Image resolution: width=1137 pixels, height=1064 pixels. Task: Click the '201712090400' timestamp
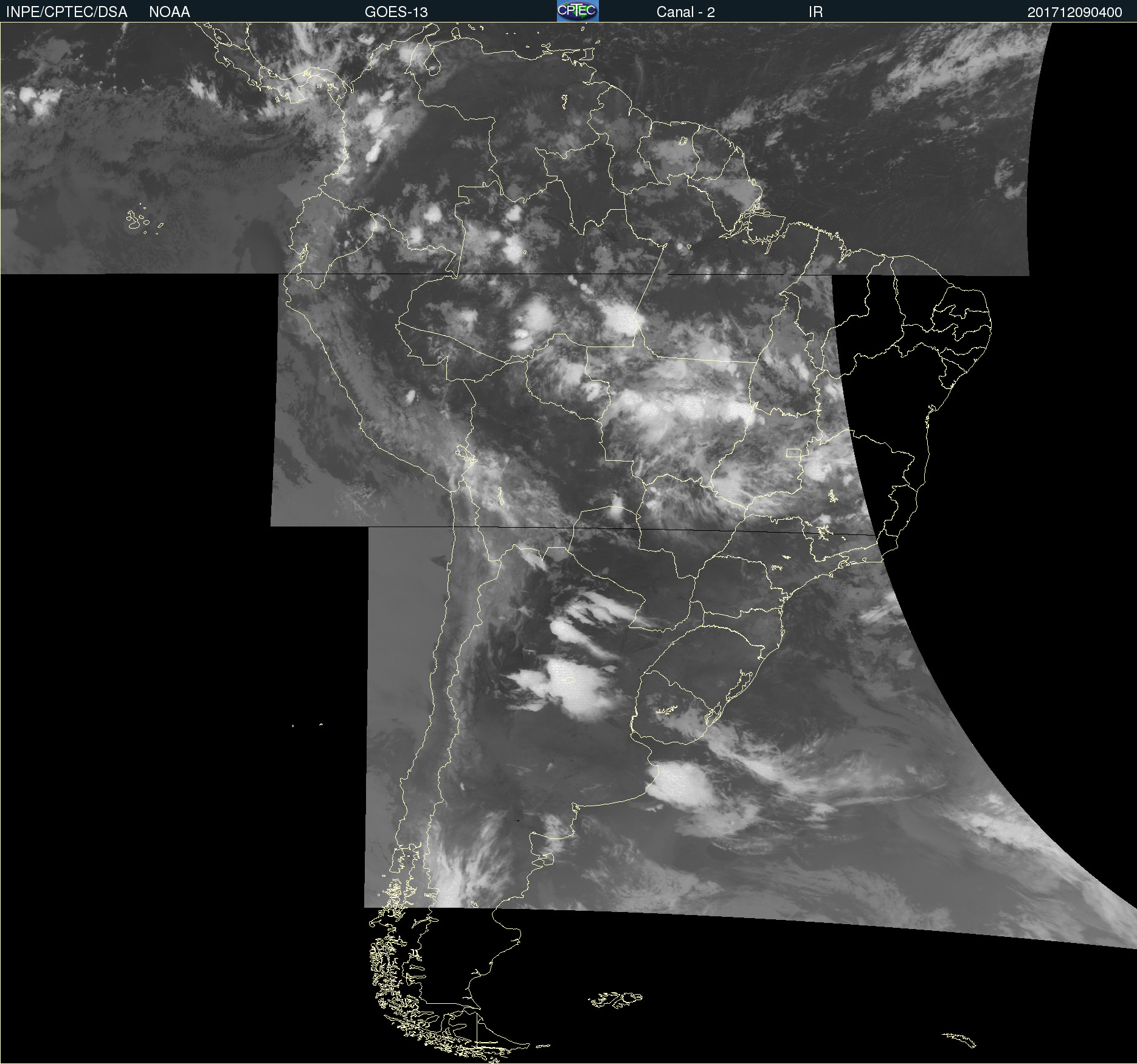[1074, 12]
